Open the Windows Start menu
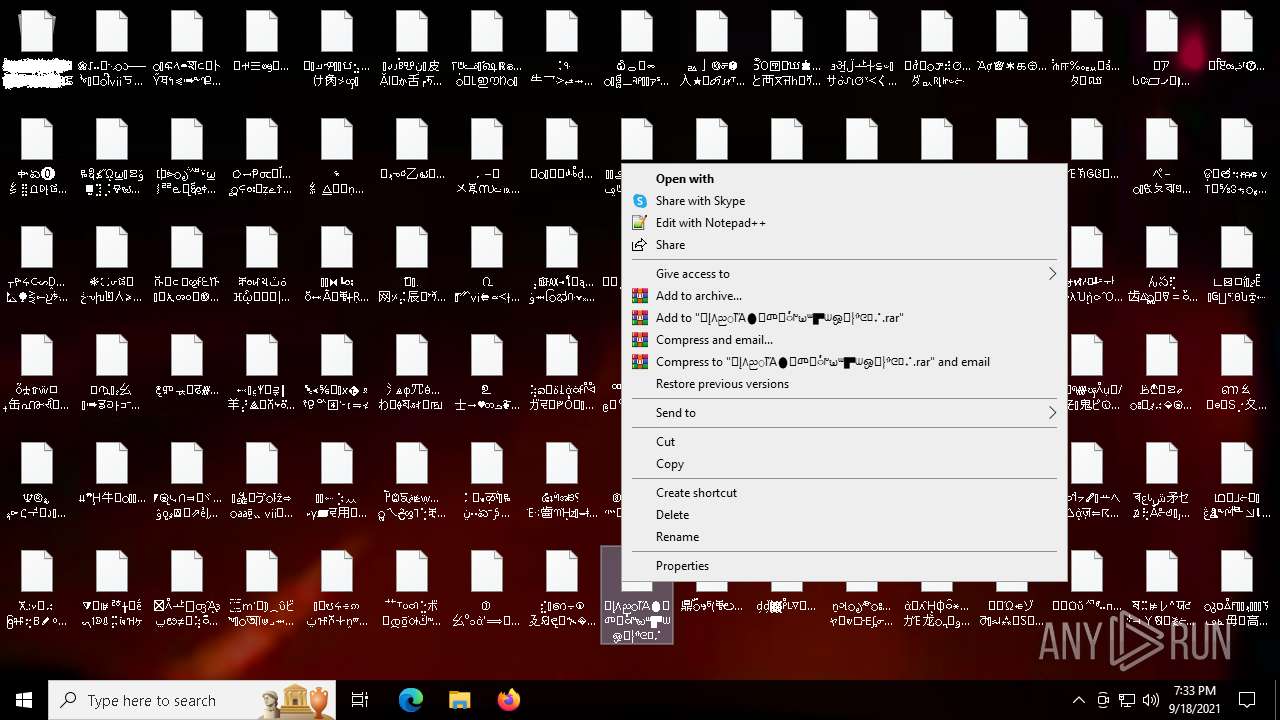The width and height of the screenshot is (1280, 720). (x=24, y=700)
